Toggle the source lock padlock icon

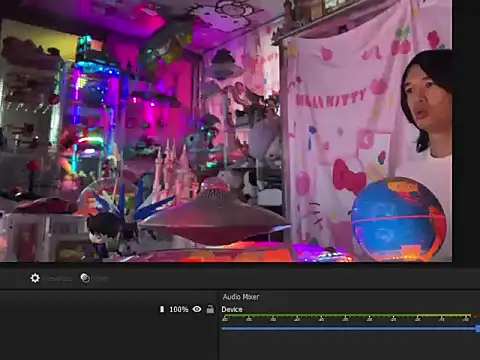point(210,309)
